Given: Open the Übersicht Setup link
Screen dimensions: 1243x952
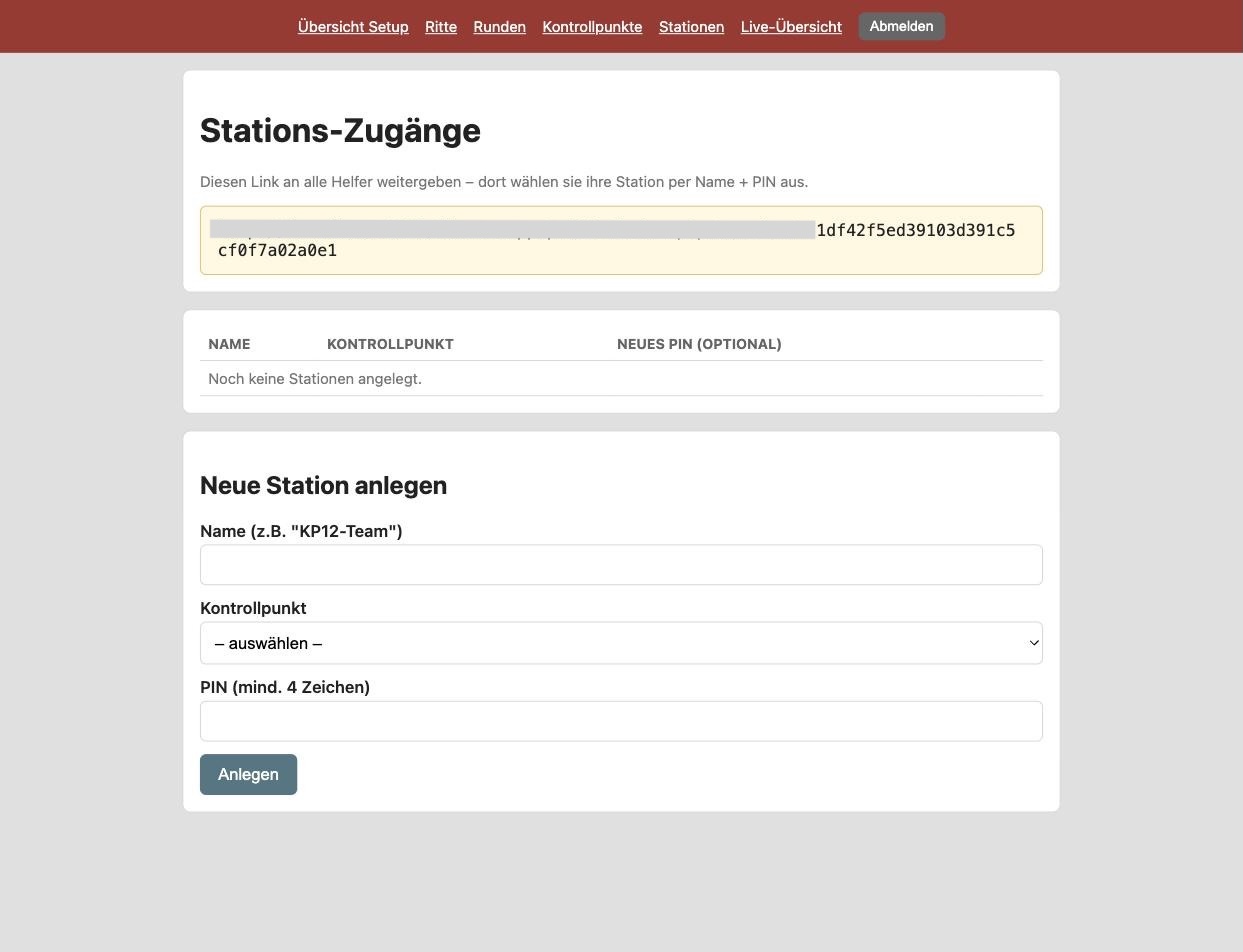Looking at the screenshot, I should click(353, 27).
